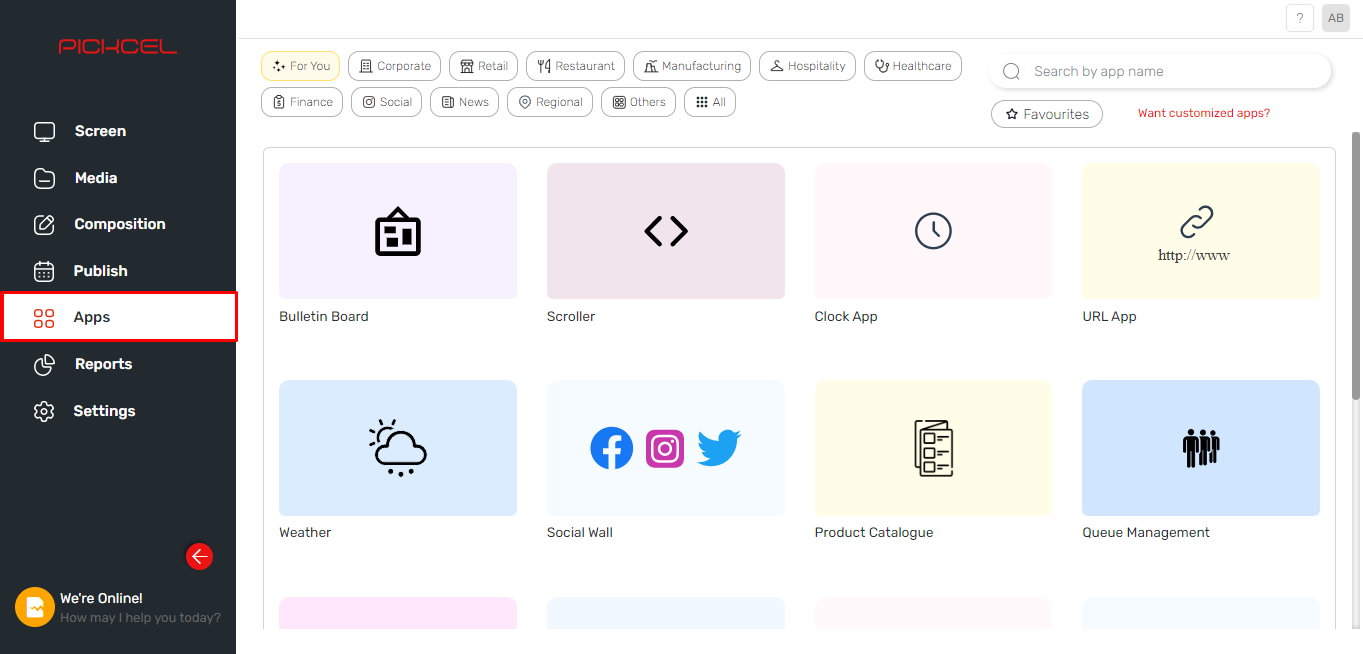Screen dimensions: 1363x654
Task: Open the live chat widget icon
Action: pyautogui.click(x=35, y=607)
